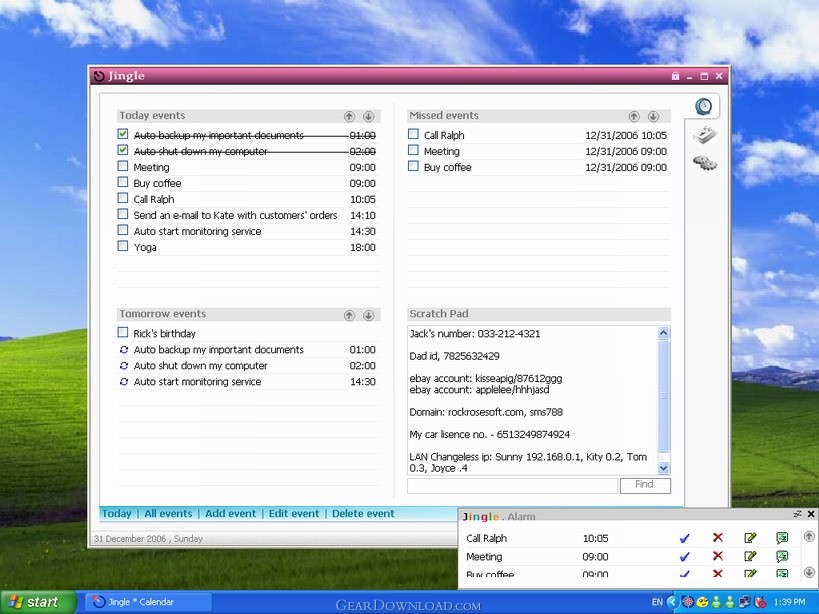Open the Windows start menu
This screenshot has width=819, height=614.
[x=37, y=602]
